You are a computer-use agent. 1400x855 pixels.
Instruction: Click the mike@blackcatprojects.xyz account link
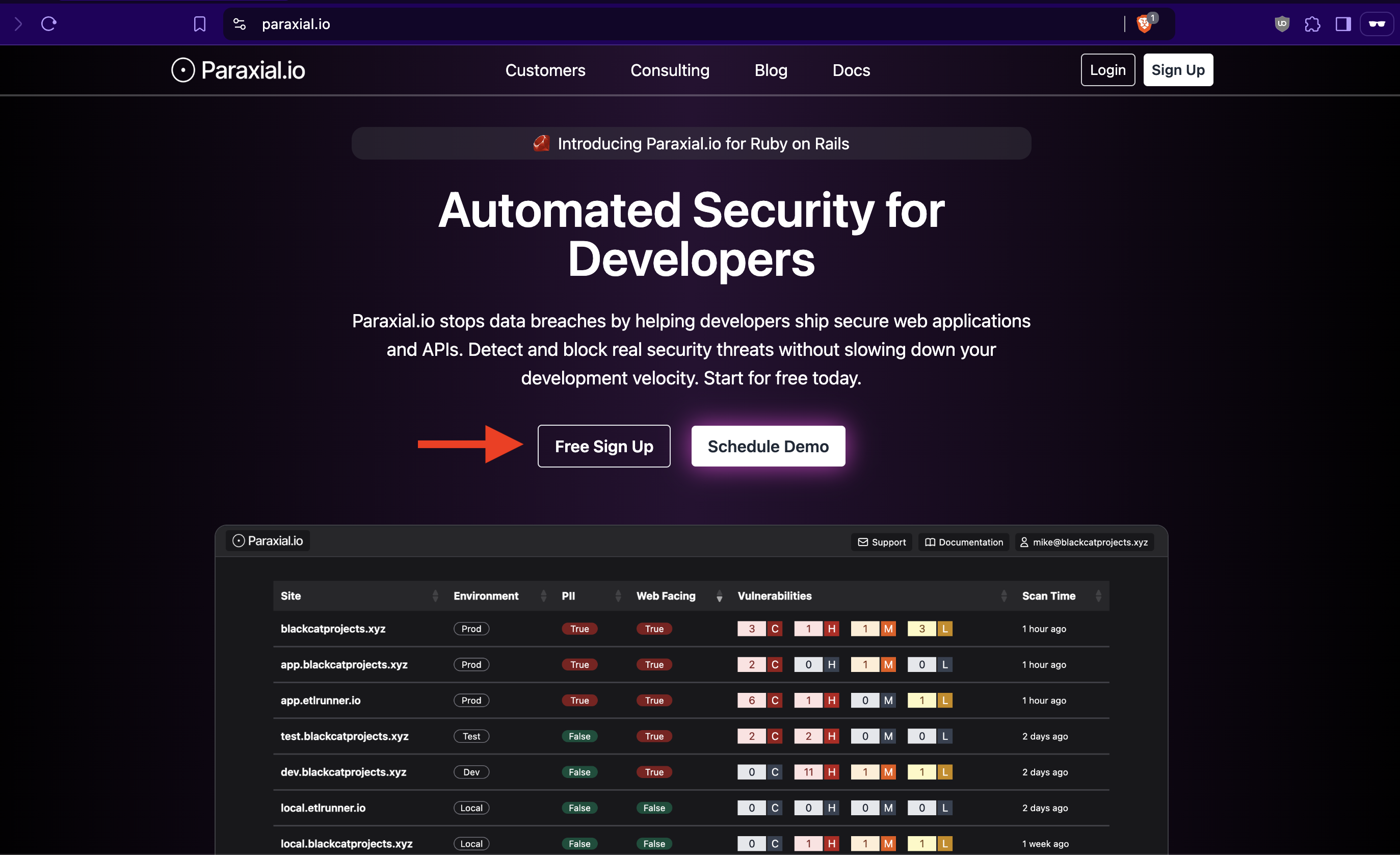click(1084, 542)
